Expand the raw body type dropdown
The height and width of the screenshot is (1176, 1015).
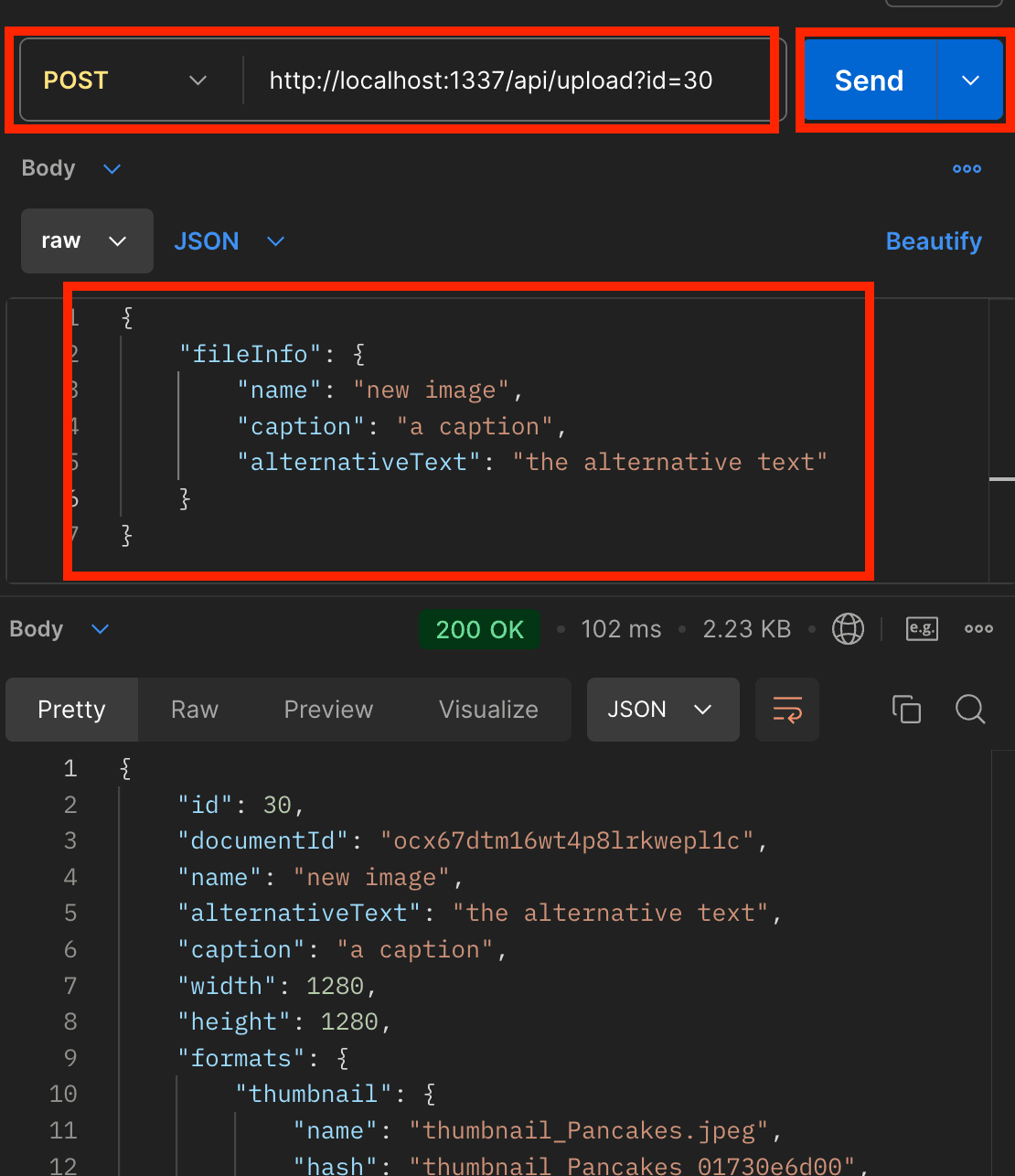coord(87,241)
